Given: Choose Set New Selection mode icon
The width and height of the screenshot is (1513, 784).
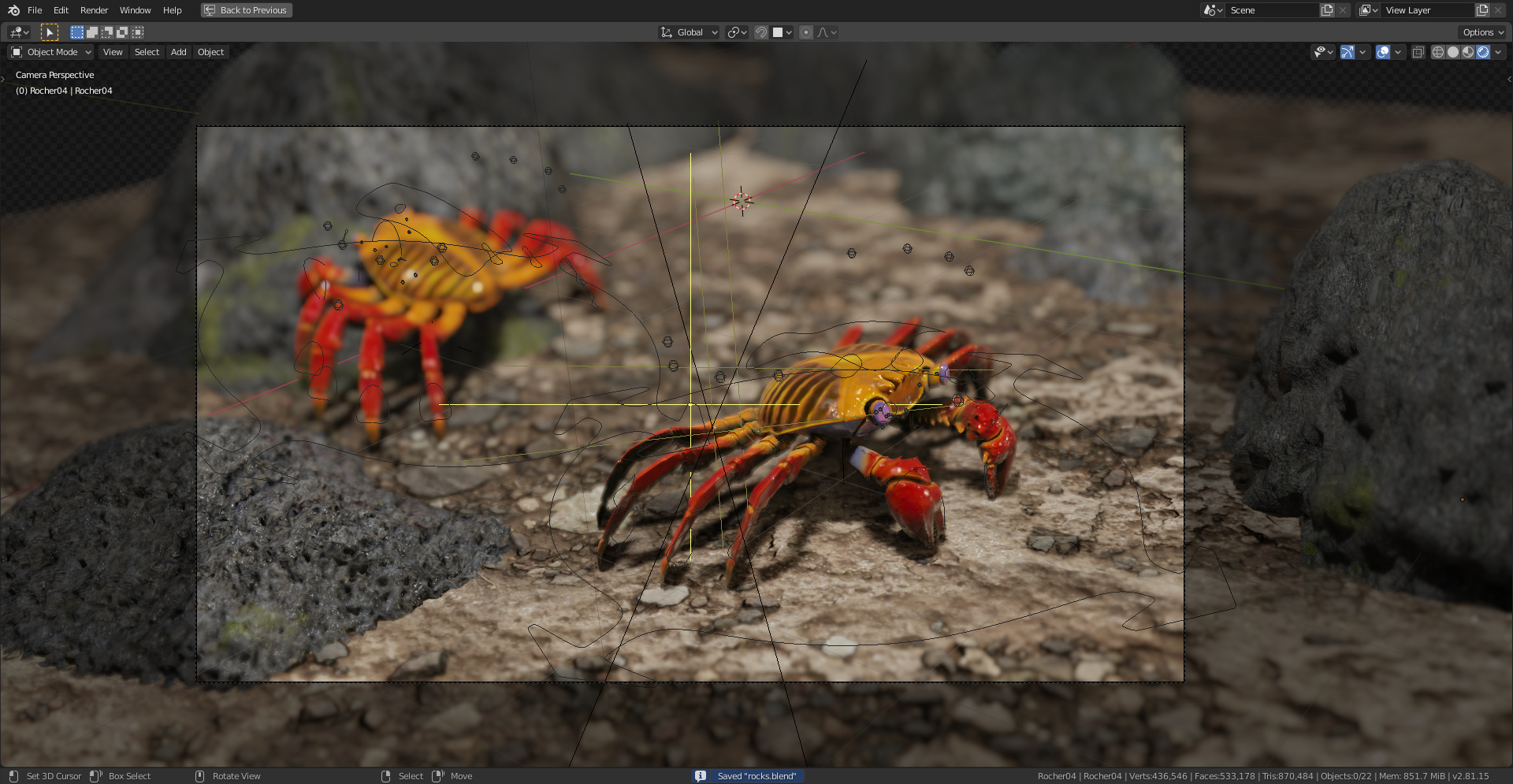Looking at the screenshot, I should click(x=76, y=32).
